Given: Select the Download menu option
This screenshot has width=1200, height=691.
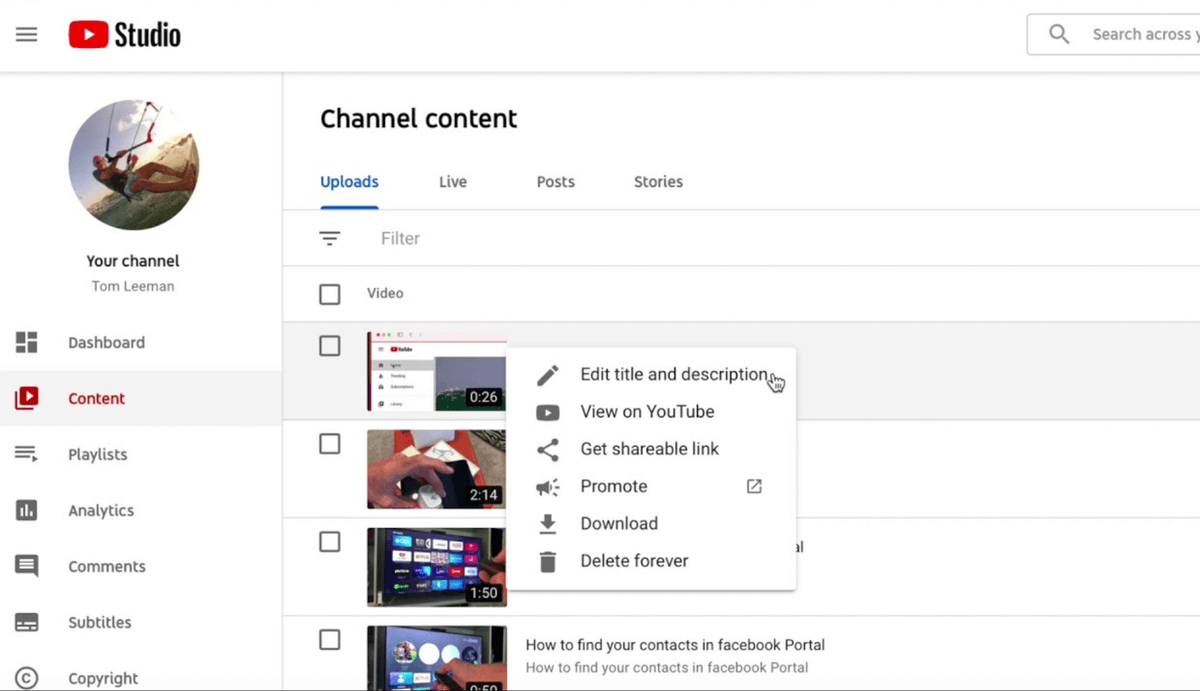Looking at the screenshot, I should (619, 523).
